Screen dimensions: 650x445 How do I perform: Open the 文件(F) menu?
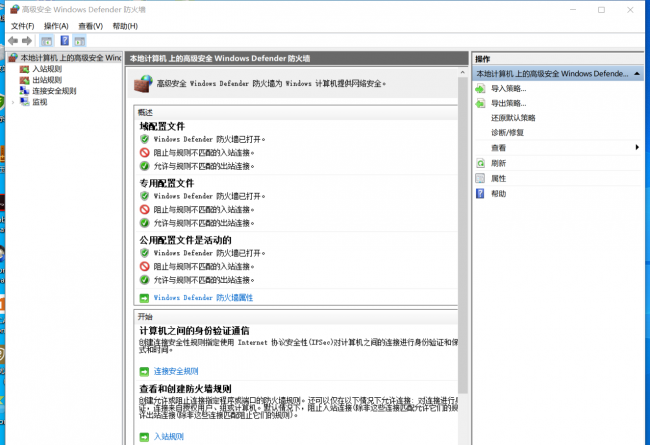22,26
